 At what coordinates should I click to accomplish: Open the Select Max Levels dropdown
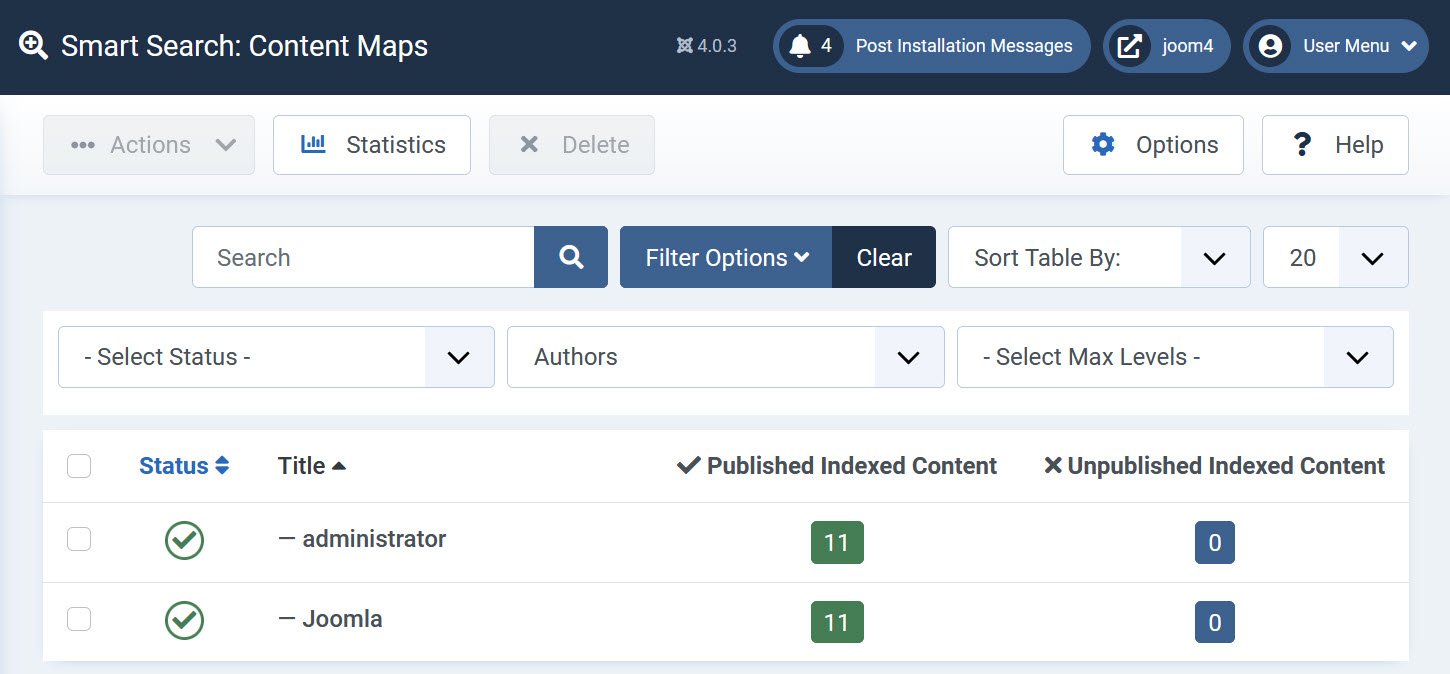pyautogui.click(x=1175, y=357)
